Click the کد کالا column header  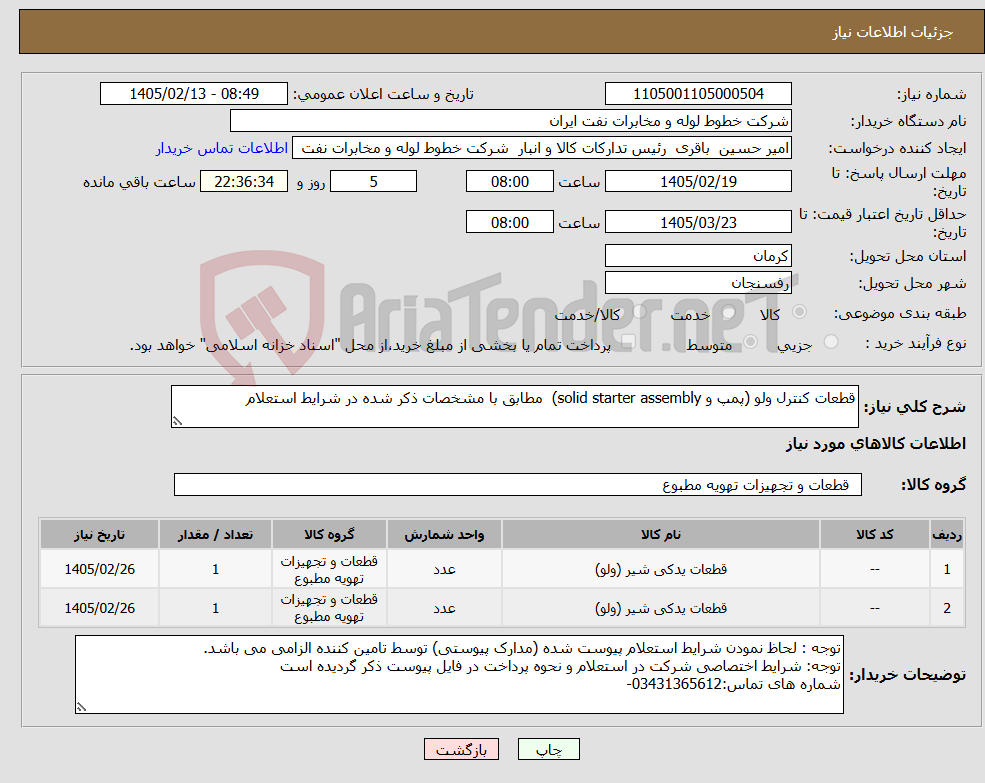tap(874, 534)
